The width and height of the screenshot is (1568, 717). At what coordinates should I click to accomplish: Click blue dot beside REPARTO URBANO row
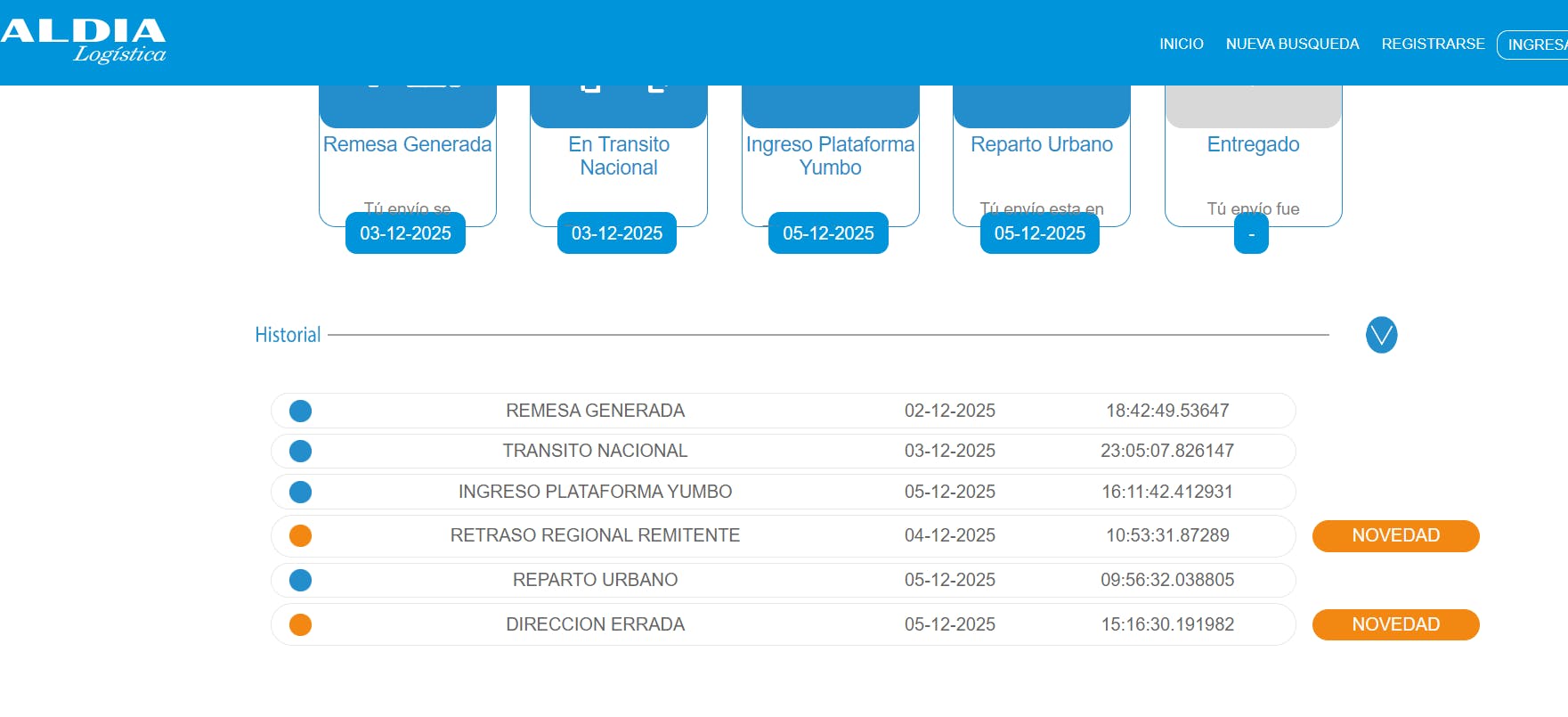click(301, 580)
